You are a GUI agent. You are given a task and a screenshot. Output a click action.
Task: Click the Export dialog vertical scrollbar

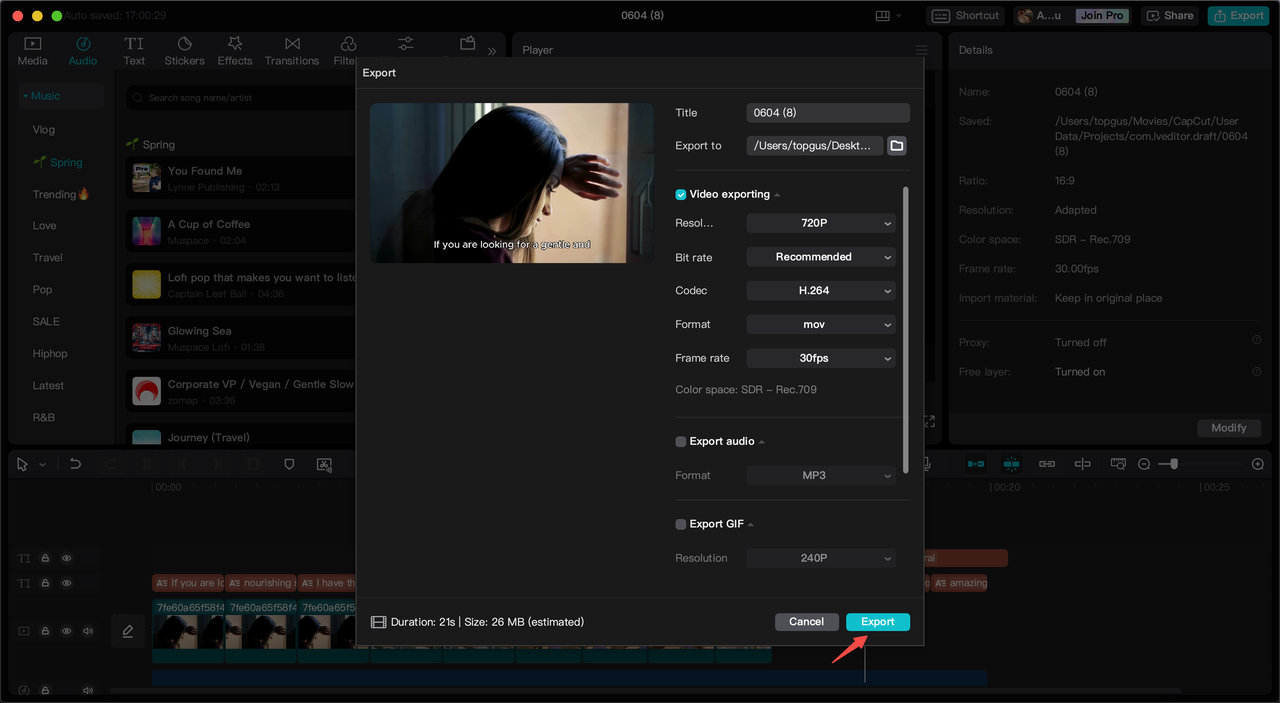coord(906,330)
